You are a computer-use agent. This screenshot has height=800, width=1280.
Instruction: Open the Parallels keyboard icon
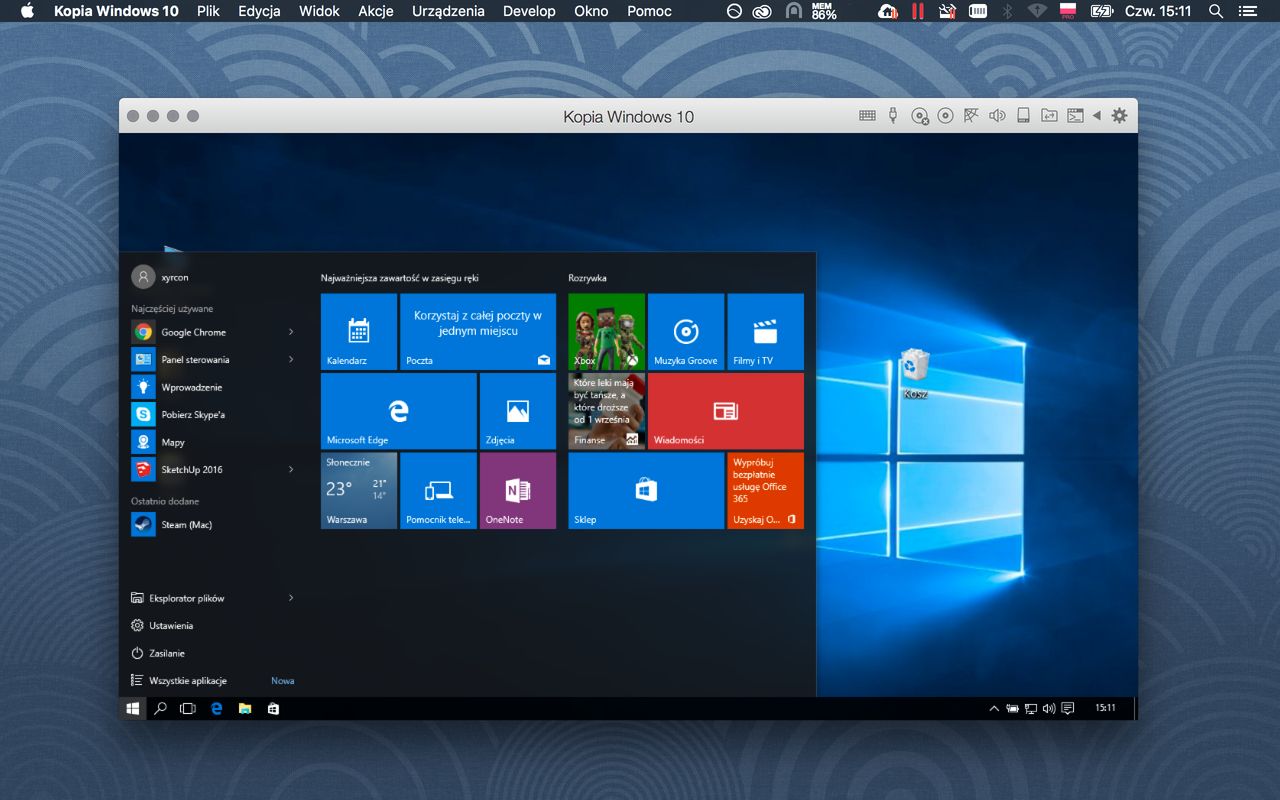point(867,116)
